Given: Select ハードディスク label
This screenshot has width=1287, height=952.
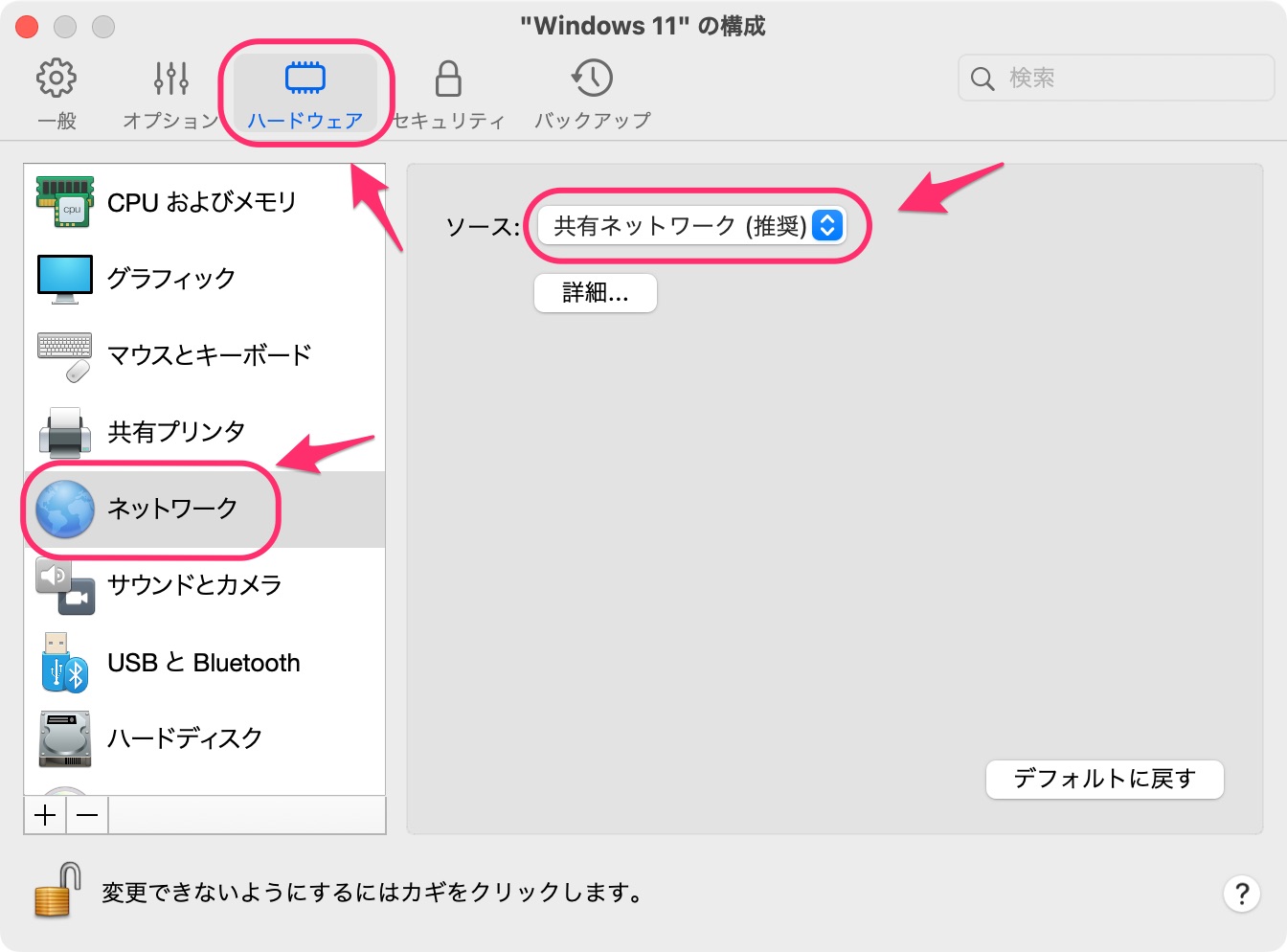Looking at the screenshot, I should [185, 738].
